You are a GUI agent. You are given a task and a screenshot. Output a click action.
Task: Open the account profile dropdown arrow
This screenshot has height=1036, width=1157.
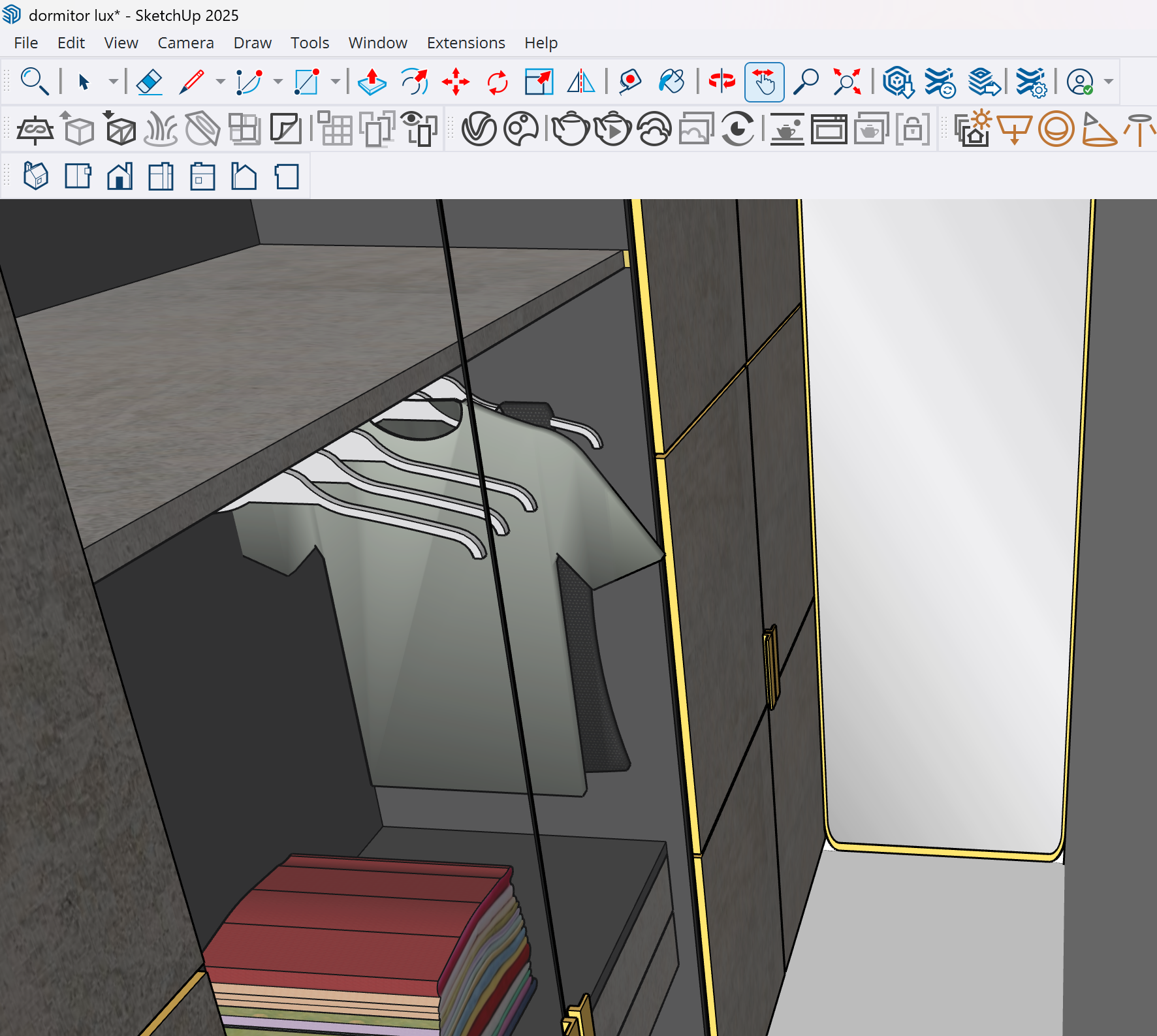1109,82
